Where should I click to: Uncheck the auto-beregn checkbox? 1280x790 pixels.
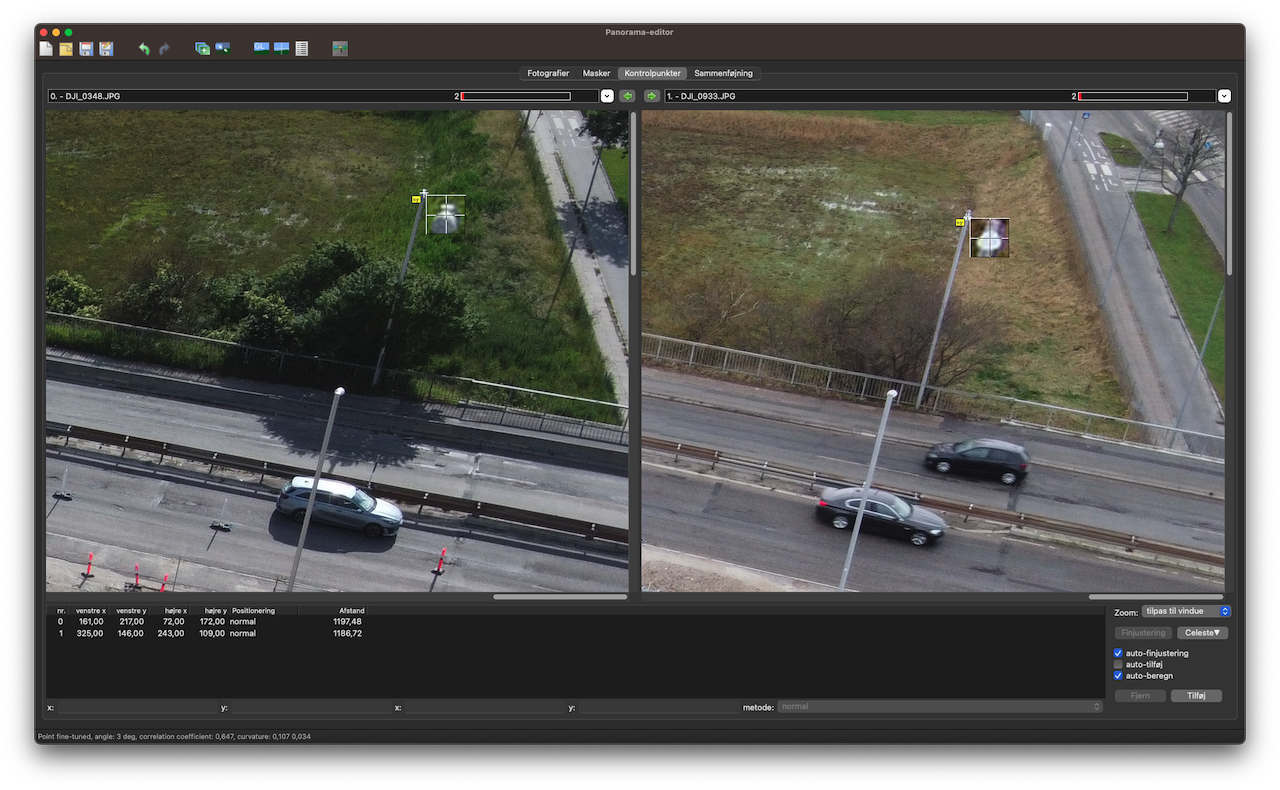(1119, 676)
